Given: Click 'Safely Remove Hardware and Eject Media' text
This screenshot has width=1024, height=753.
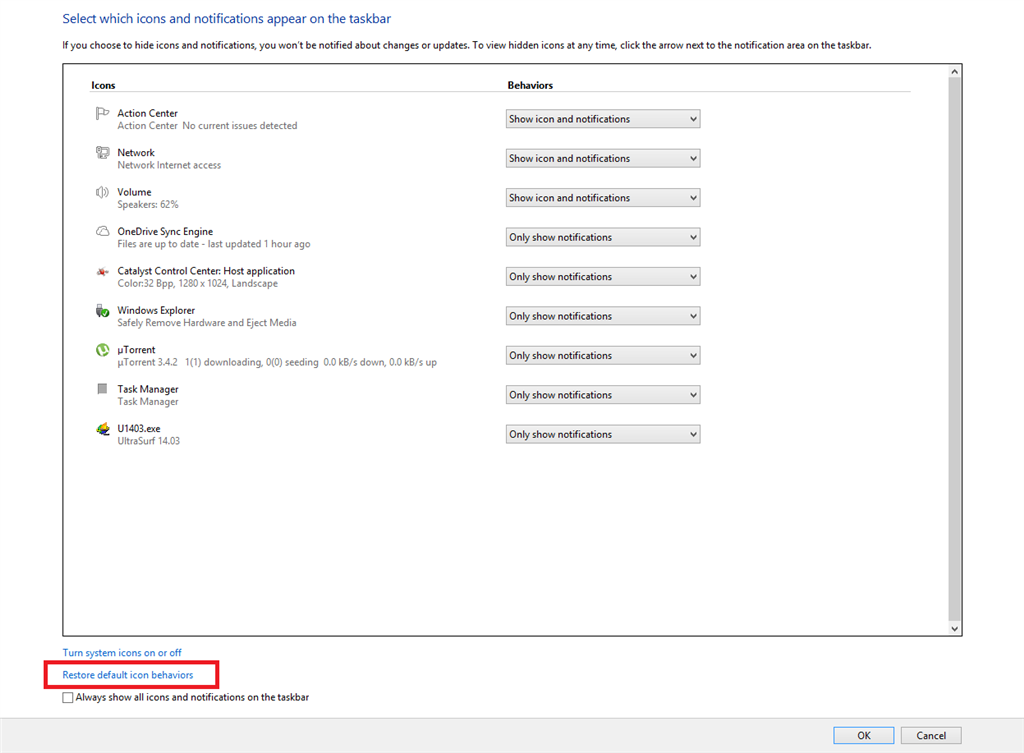Looking at the screenshot, I should coord(207,323).
